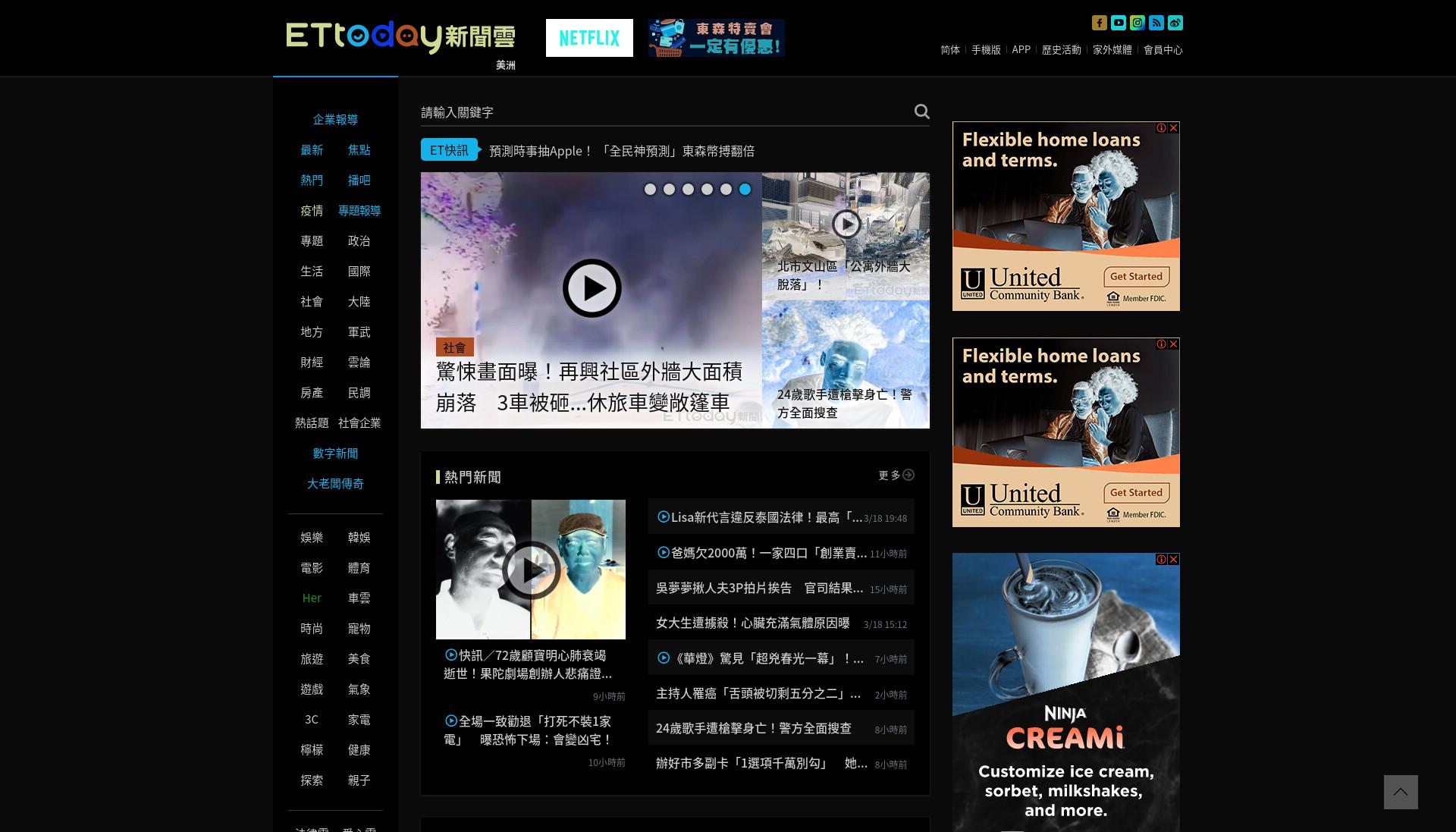Open 《華燈》驚見「超兇春光一幕」 headline
The width and height of the screenshot is (1456, 832).
coord(767,658)
